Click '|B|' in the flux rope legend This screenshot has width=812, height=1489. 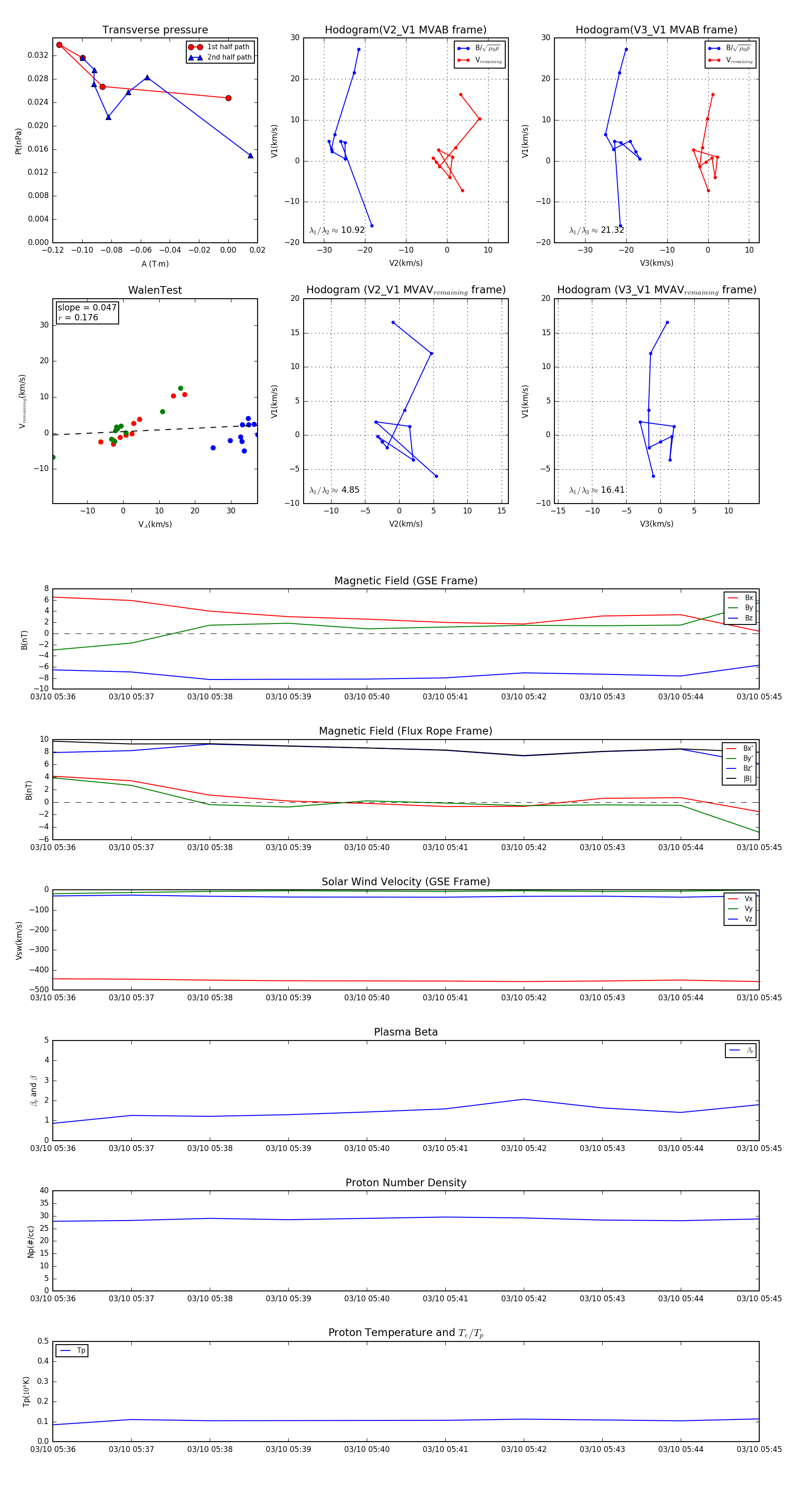[x=739, y=779]
